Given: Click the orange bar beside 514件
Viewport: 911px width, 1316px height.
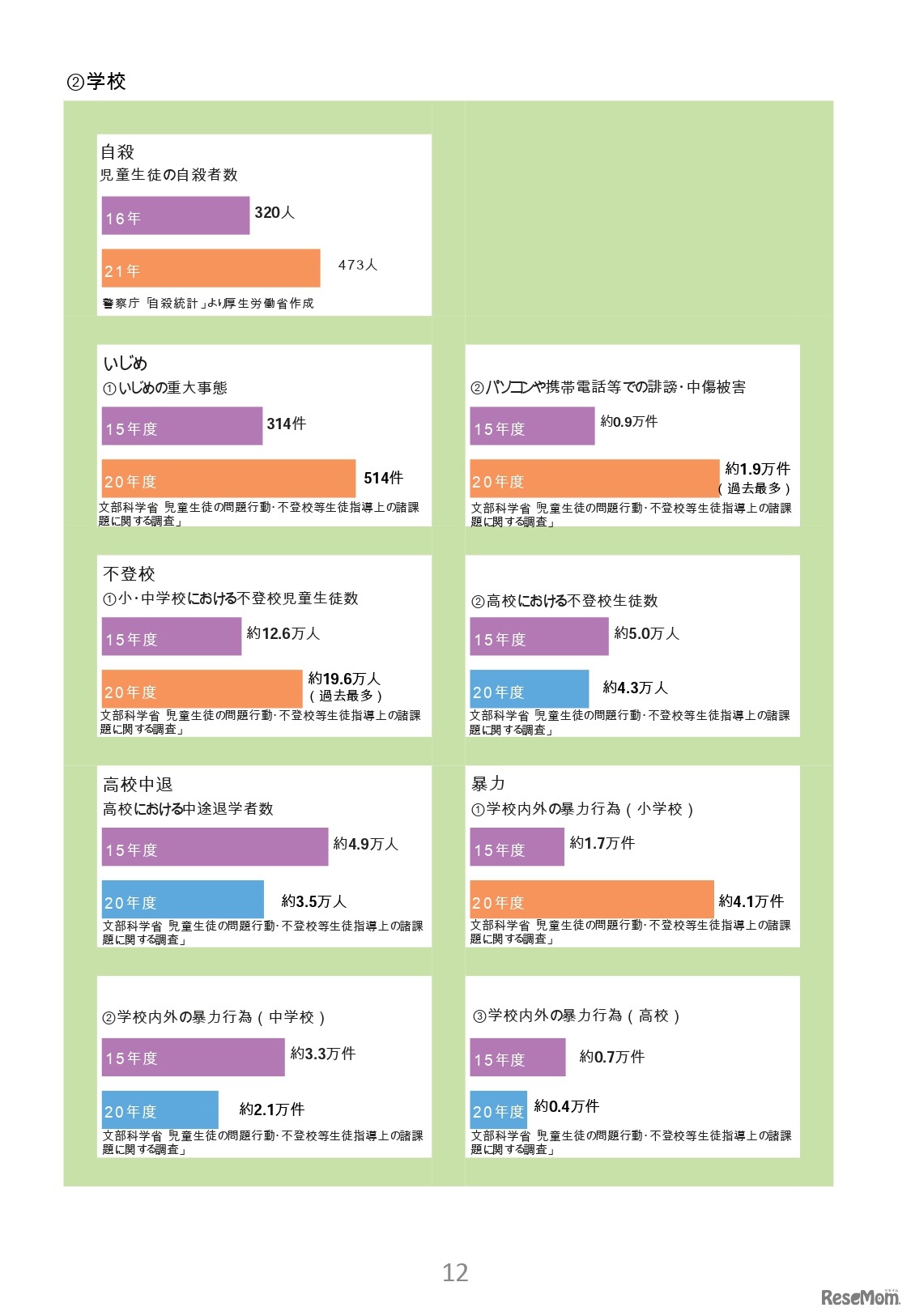Looking at the screenshot, I should point(228,479).
